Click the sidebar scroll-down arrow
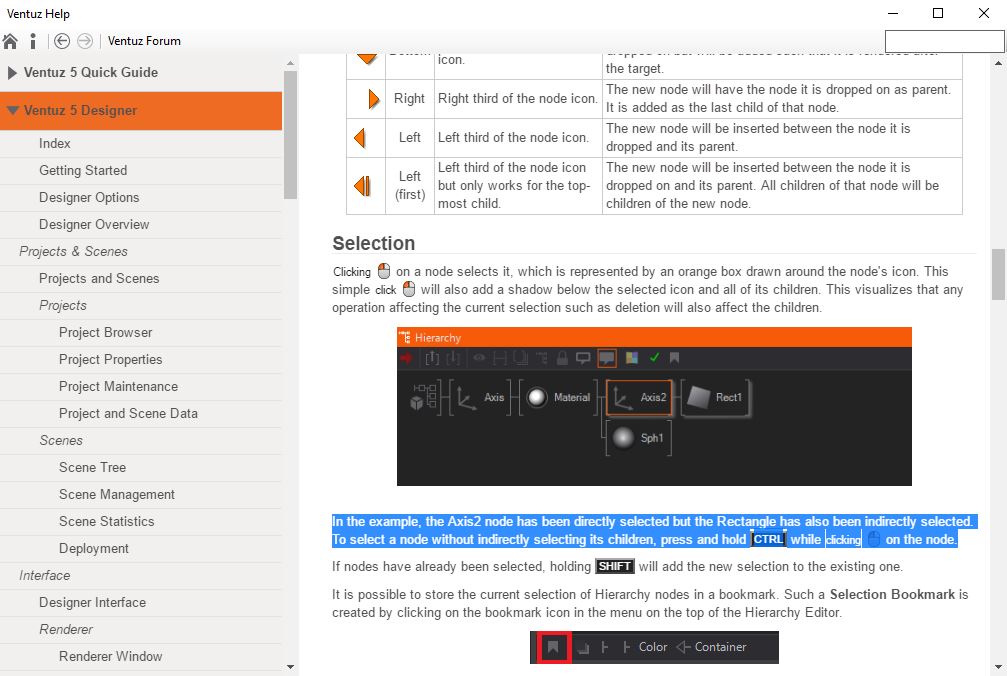This screenshot has width=1007, height=676. tap(290, 666)
